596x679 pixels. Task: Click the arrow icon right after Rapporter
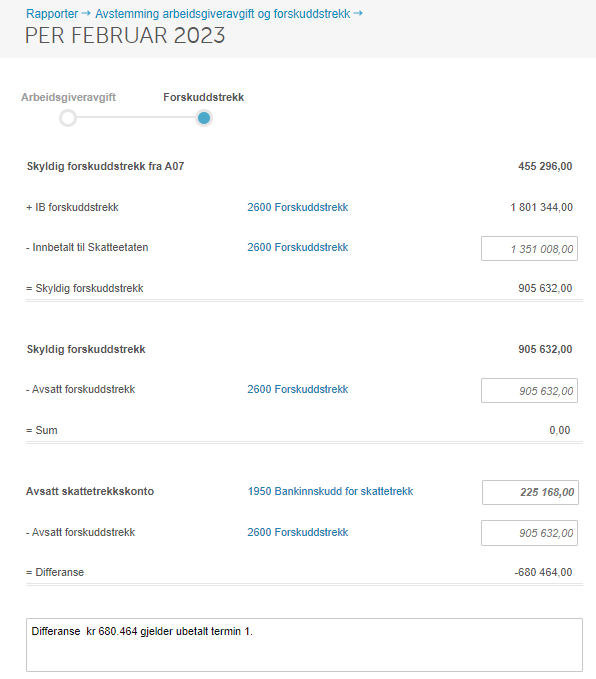(x=86, y=13)
